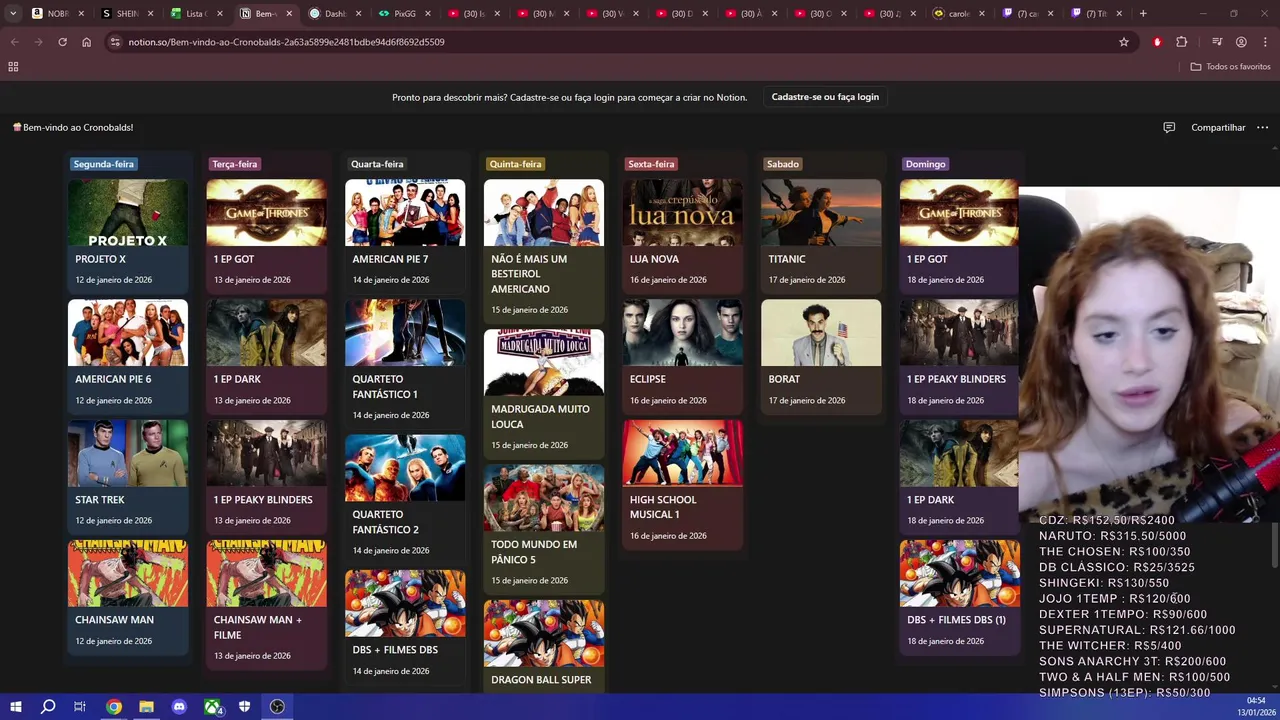Open the HIGH SCHOOL MUSICAL 1 card
The width and height of the screenshot is (1280, 720).
(x=682, y=484)
